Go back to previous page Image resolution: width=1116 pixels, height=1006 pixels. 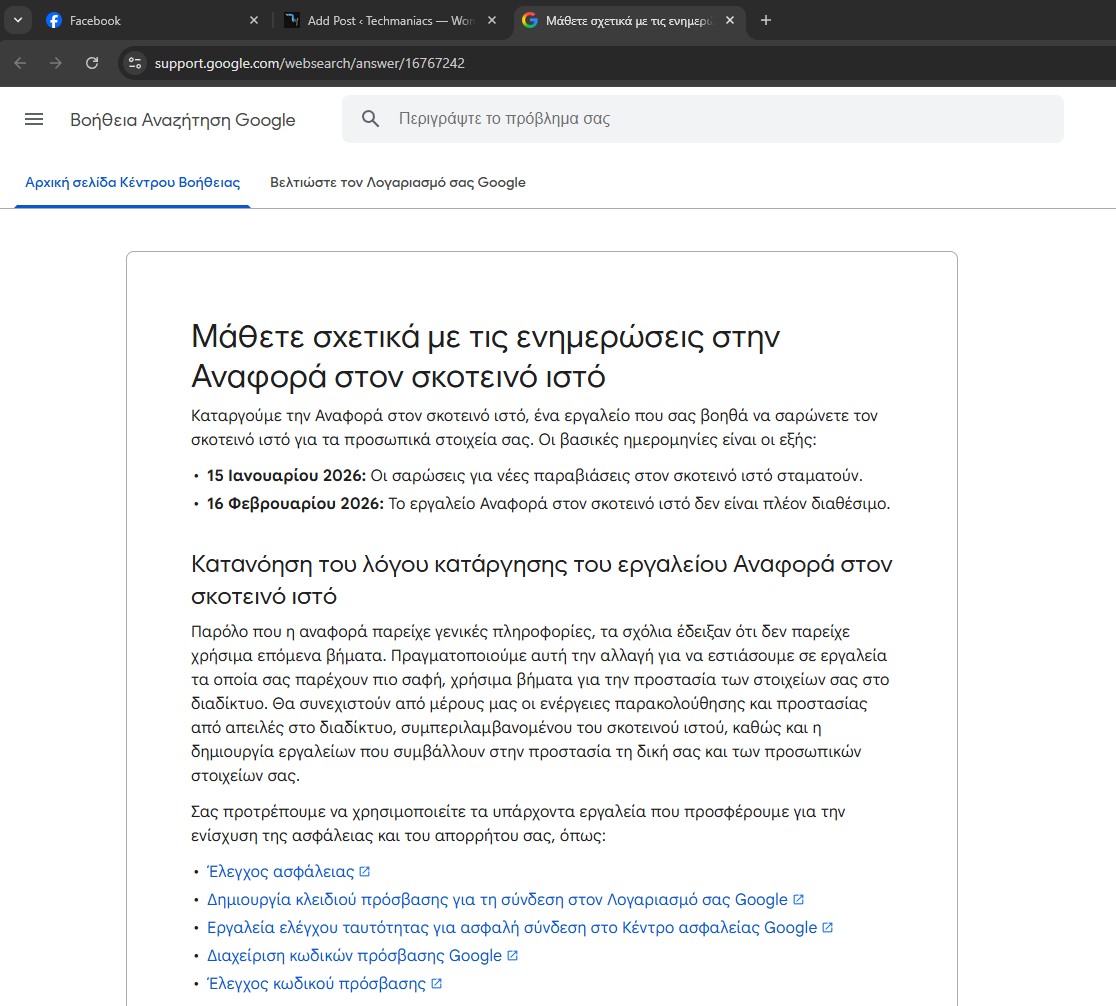(x=21, y=63)
